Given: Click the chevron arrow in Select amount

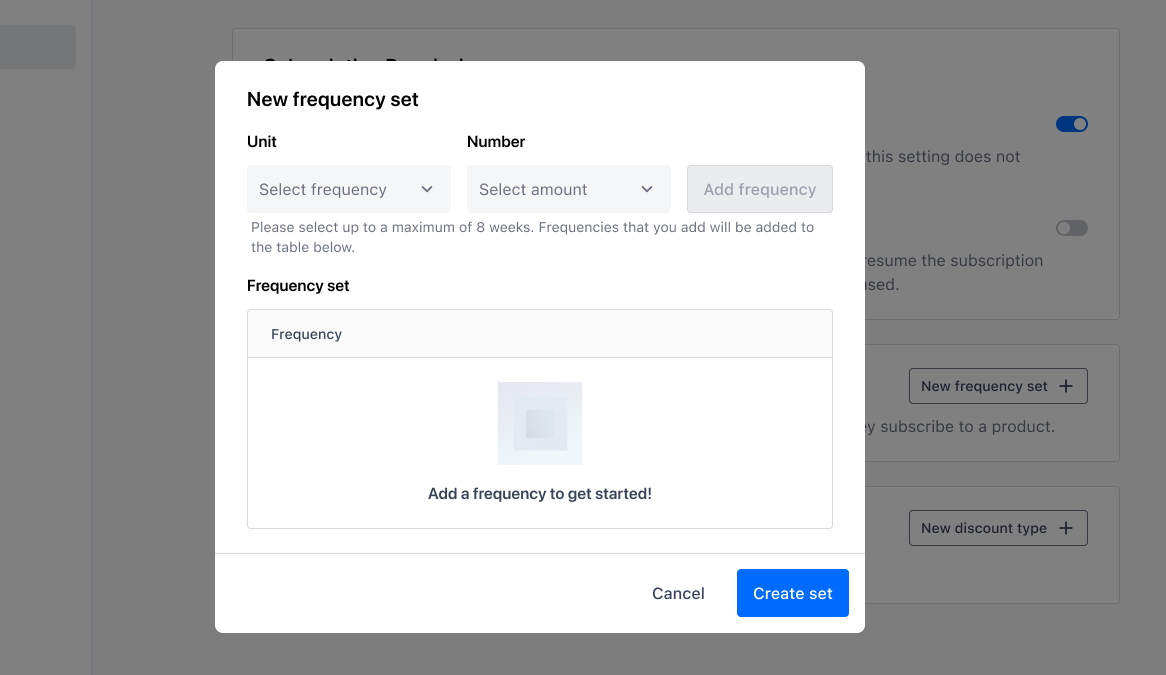Looking at the screenshot, I should click(x=647, y=190).
